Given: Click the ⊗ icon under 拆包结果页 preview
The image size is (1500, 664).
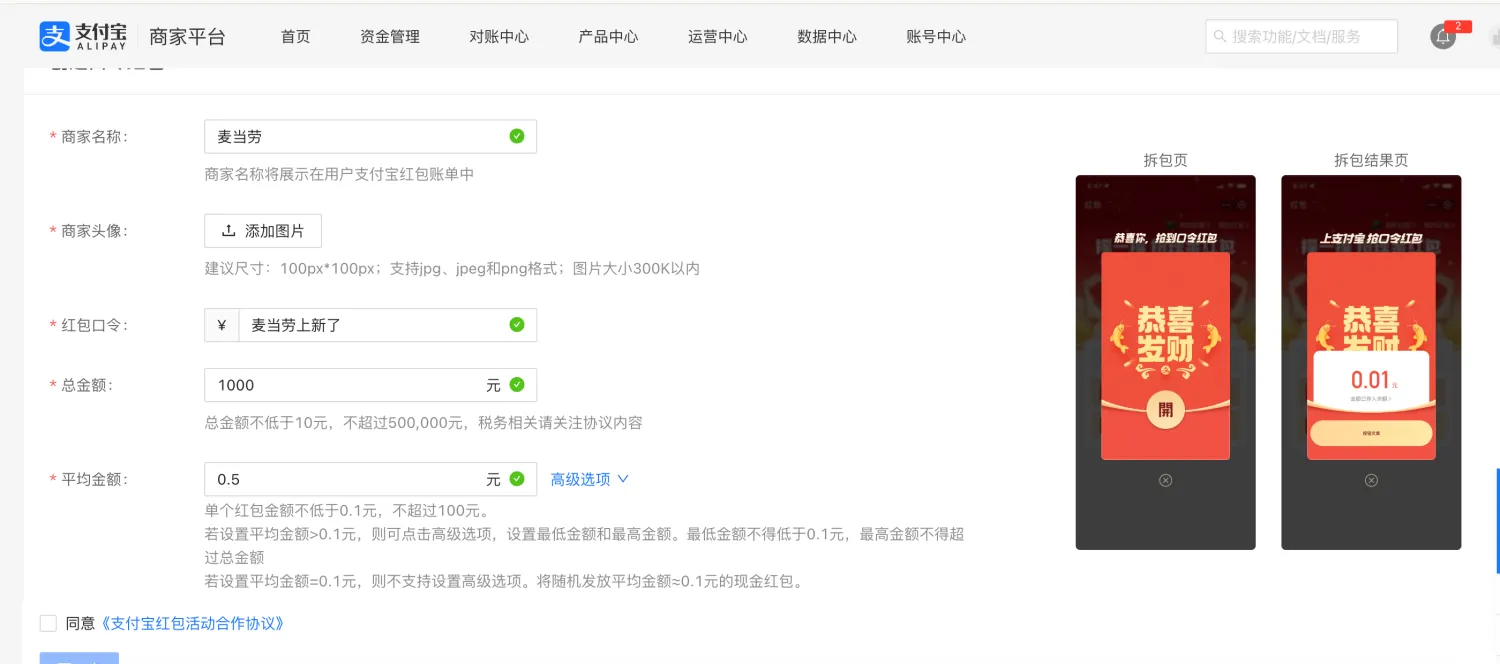Looking at the screenshot, I should pyautogui.click(x=1371, y=480).
